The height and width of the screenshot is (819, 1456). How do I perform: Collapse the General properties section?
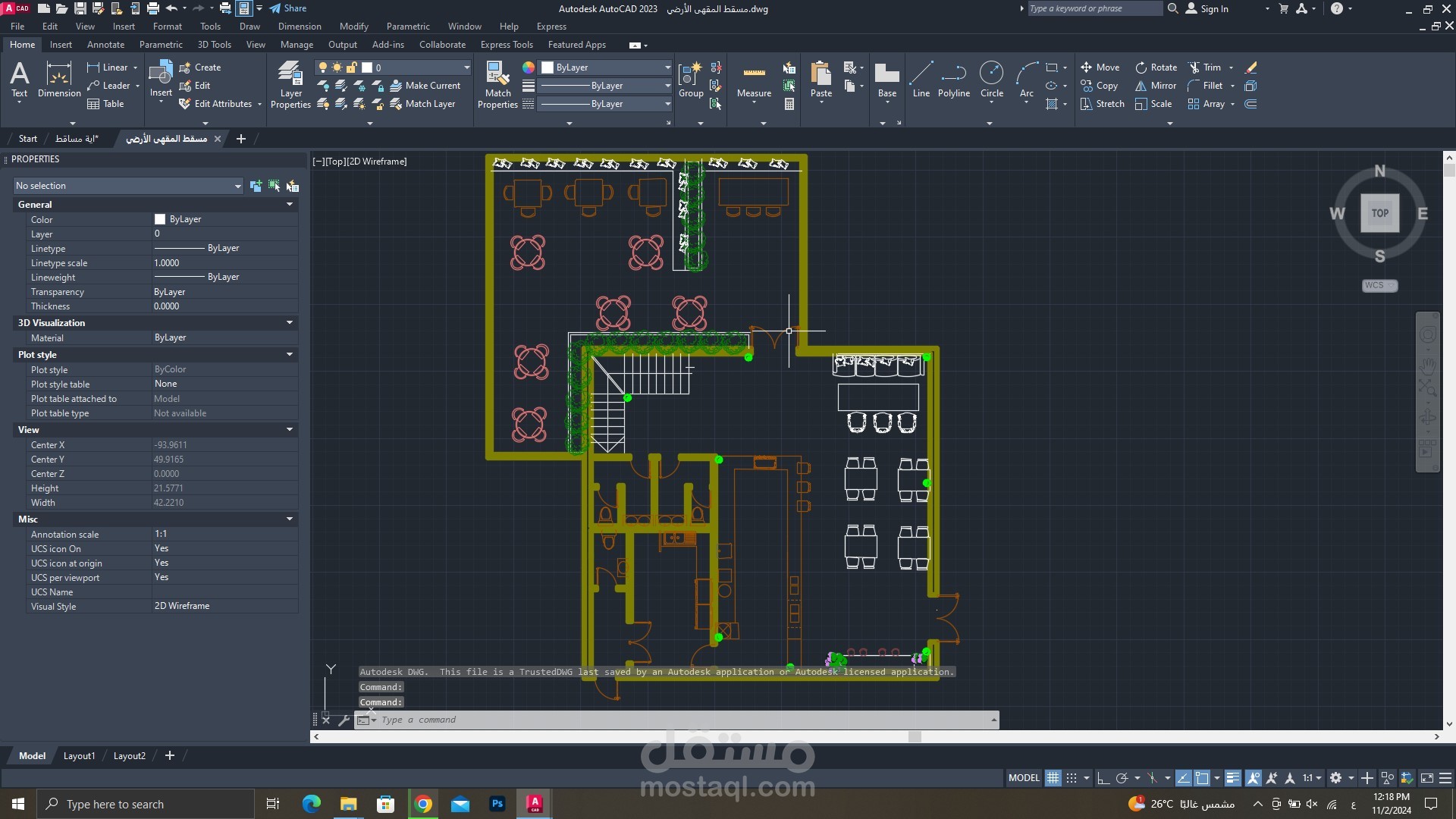pyautogui.click(x=290, y=205)
